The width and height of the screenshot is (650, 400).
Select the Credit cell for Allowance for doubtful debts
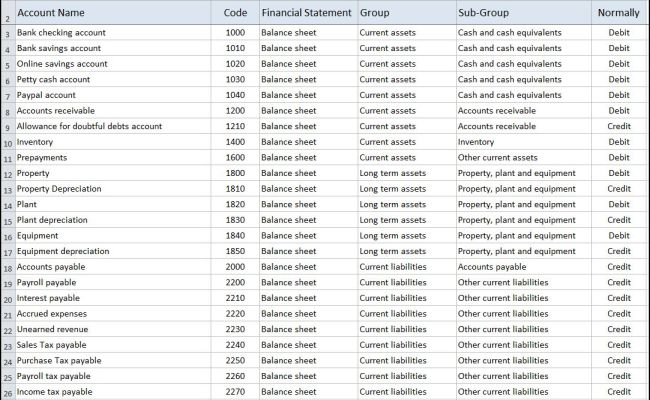(x=618, y=126)
